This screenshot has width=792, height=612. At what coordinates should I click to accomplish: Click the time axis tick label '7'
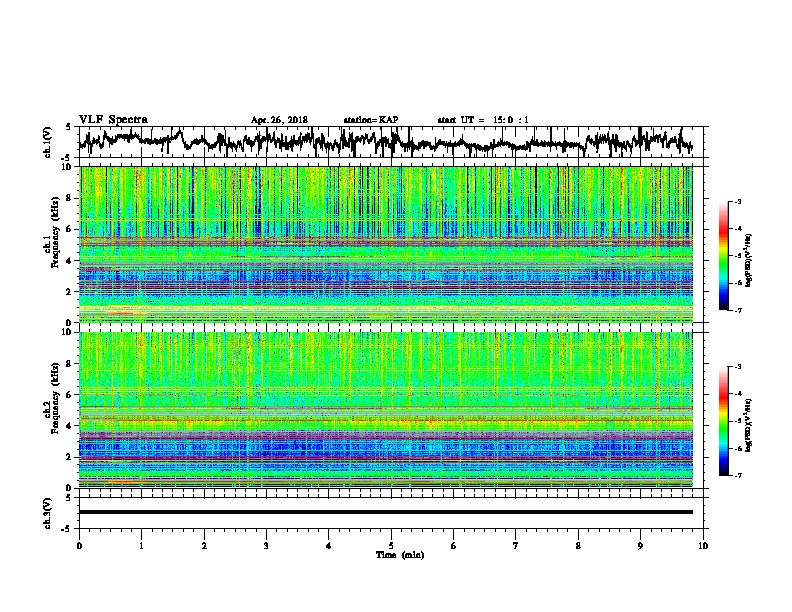(516, 546)
